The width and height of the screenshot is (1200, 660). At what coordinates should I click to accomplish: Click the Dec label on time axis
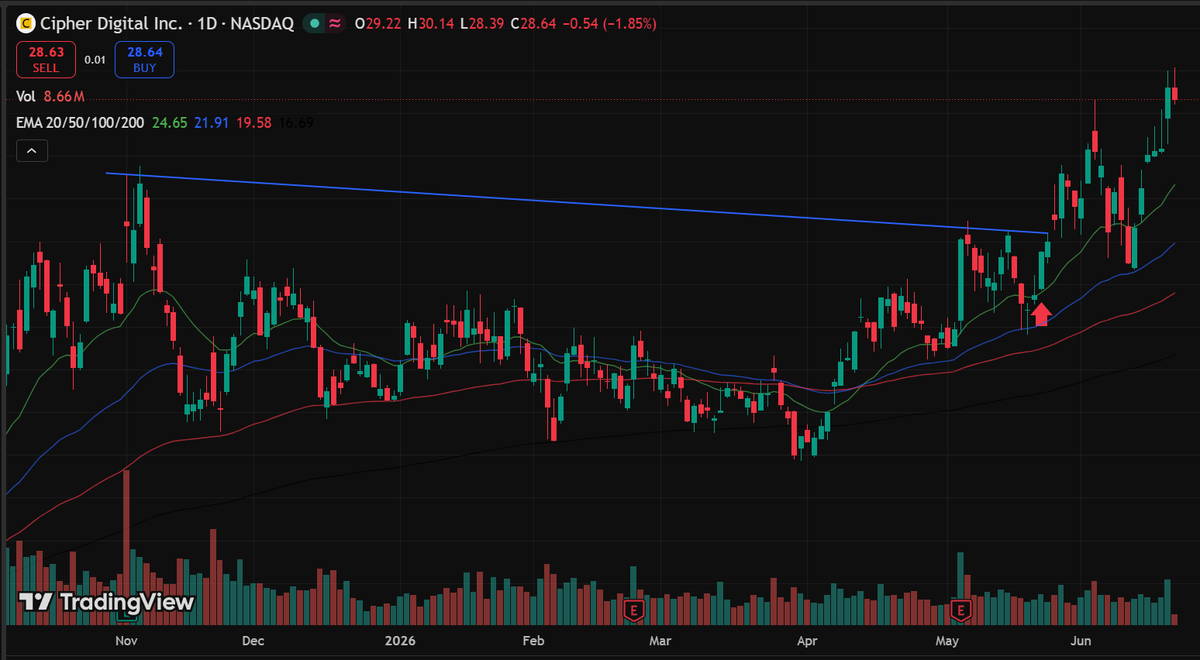tap(253, 639)
